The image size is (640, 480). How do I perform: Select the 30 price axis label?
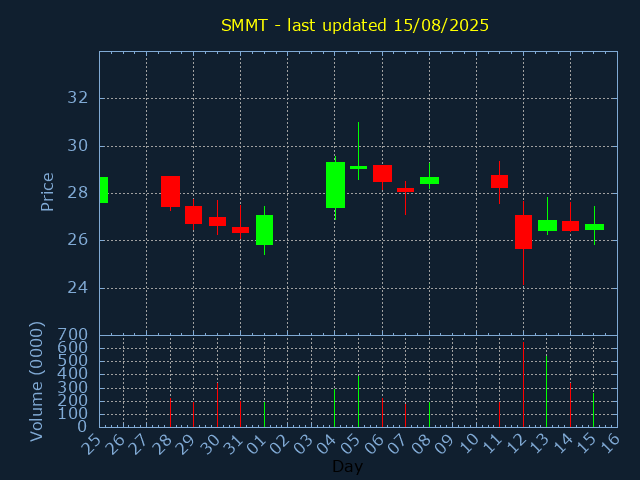click(x=78, y=146)
